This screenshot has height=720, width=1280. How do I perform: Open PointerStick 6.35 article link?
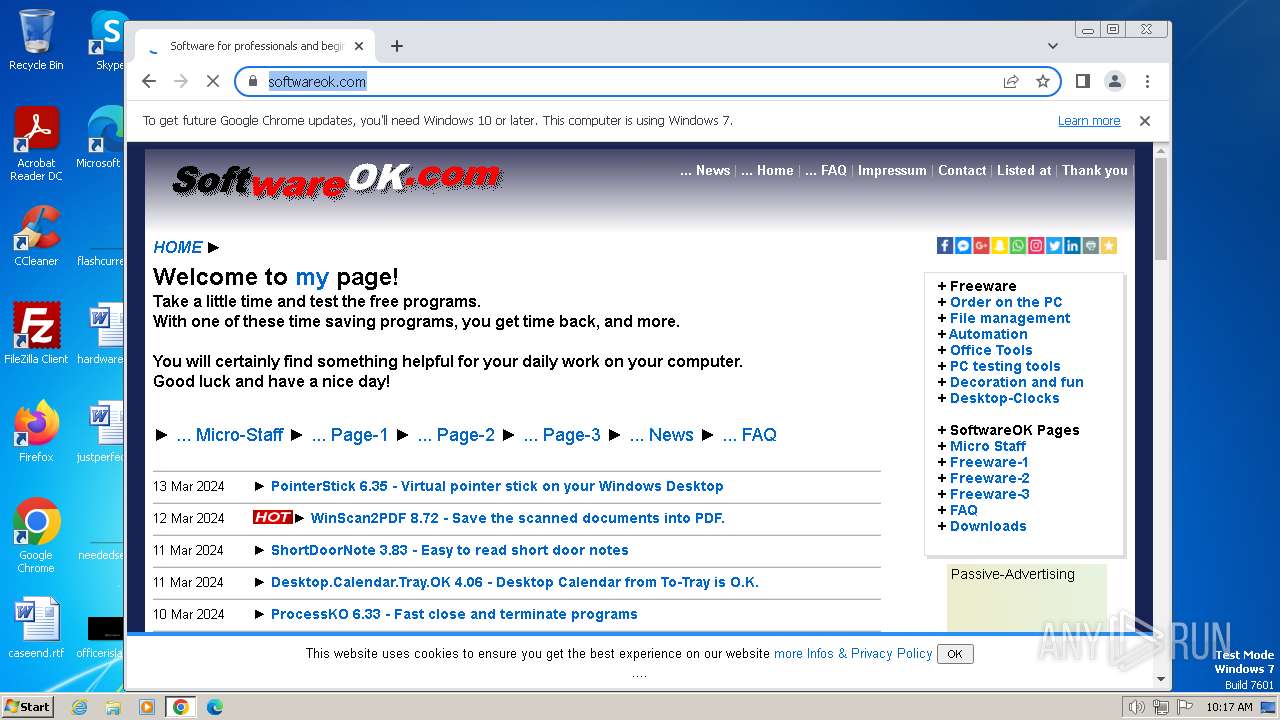point(497,486)
